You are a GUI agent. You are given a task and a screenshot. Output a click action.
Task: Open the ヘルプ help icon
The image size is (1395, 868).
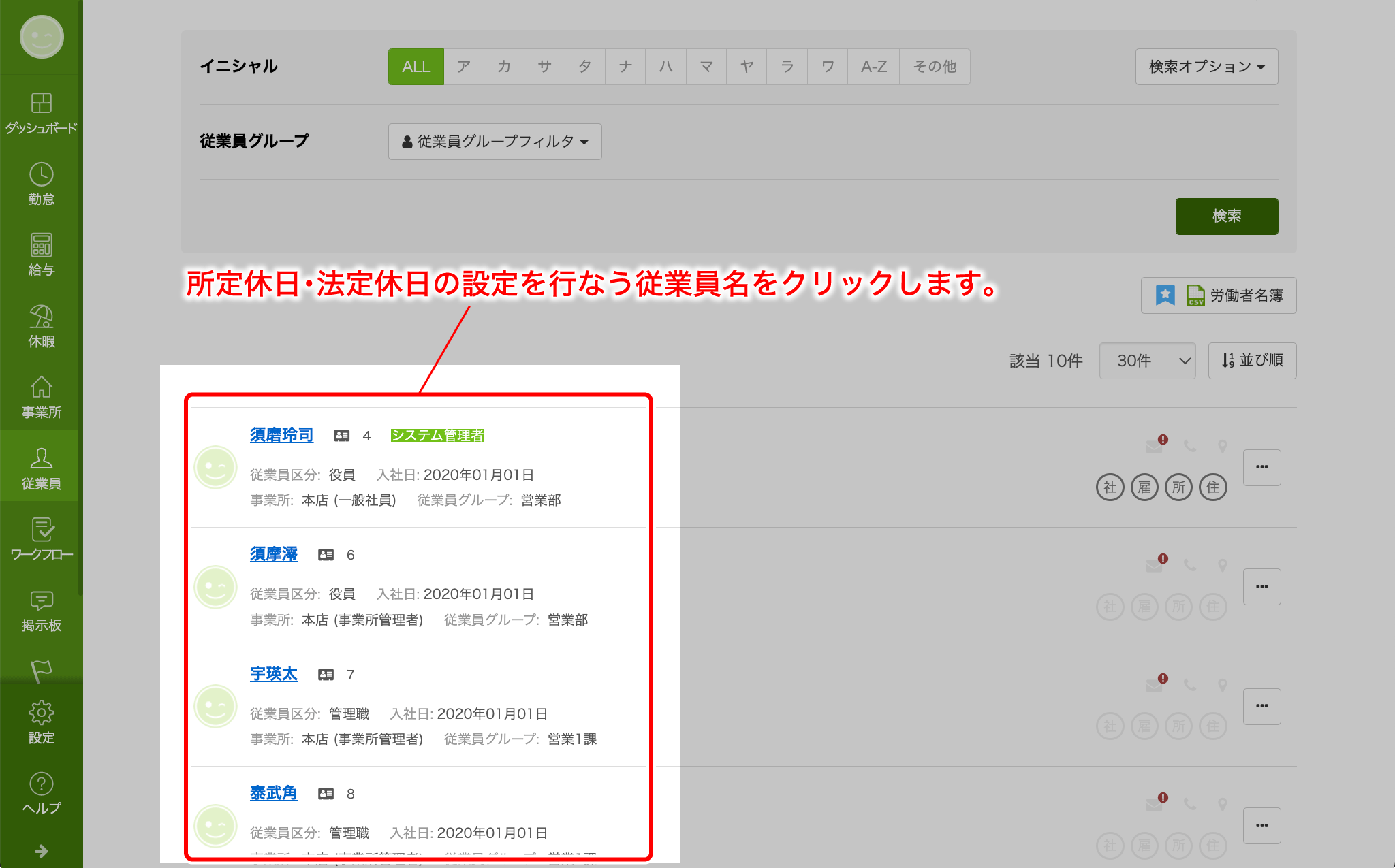click(41, 793)
